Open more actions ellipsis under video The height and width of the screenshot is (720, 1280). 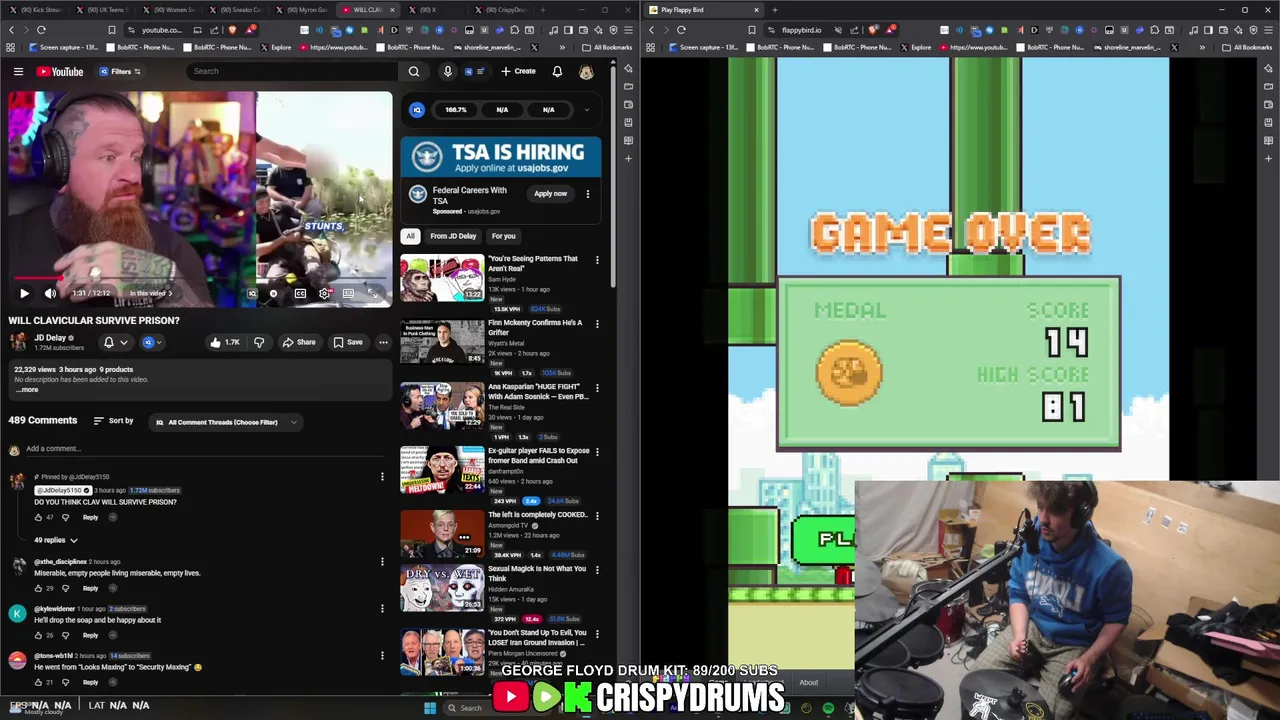coord(383,342)
